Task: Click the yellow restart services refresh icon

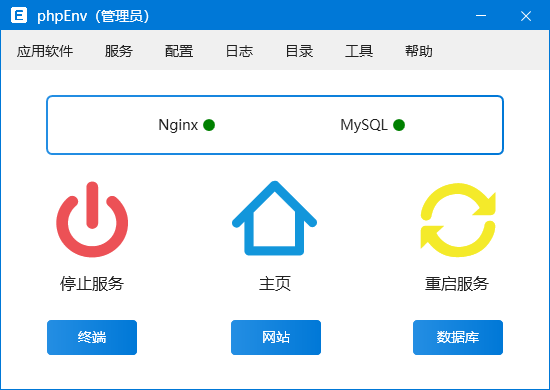Action: [458, 220]
